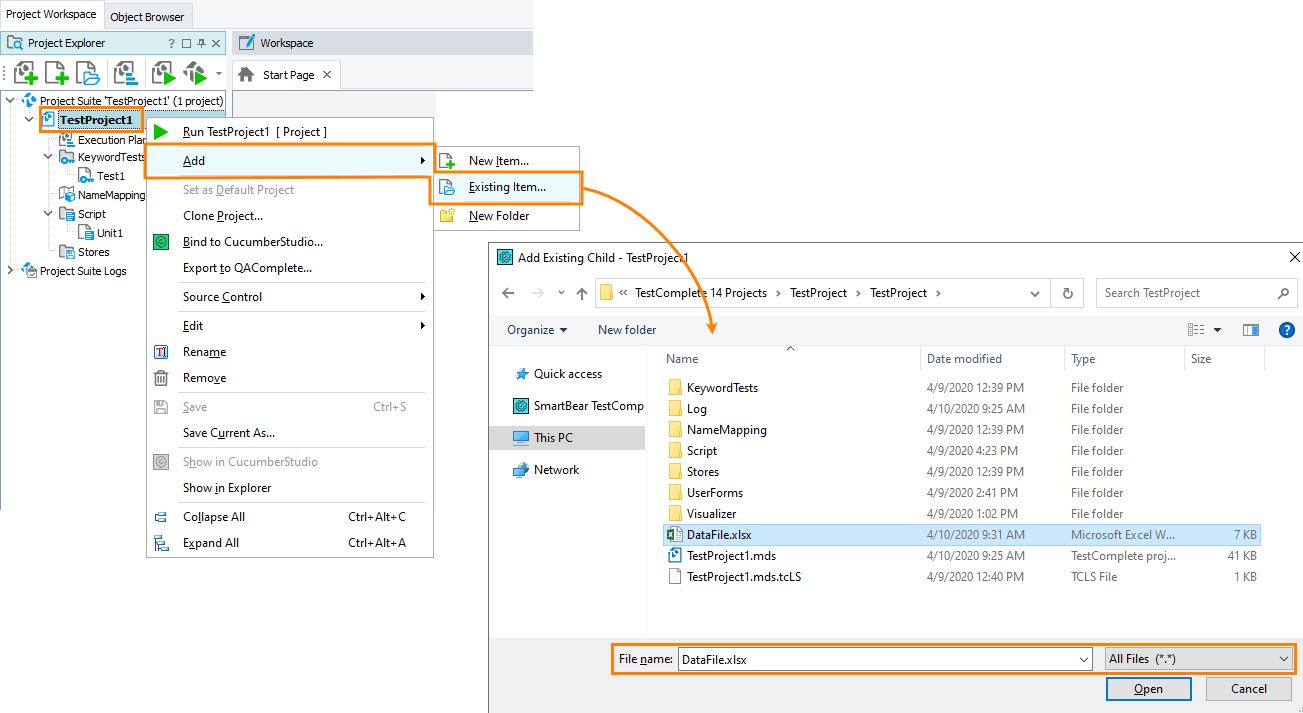This screenshot has height=713, width=1303.
Task: Click the Open button
Action: tap(1148, 689)
